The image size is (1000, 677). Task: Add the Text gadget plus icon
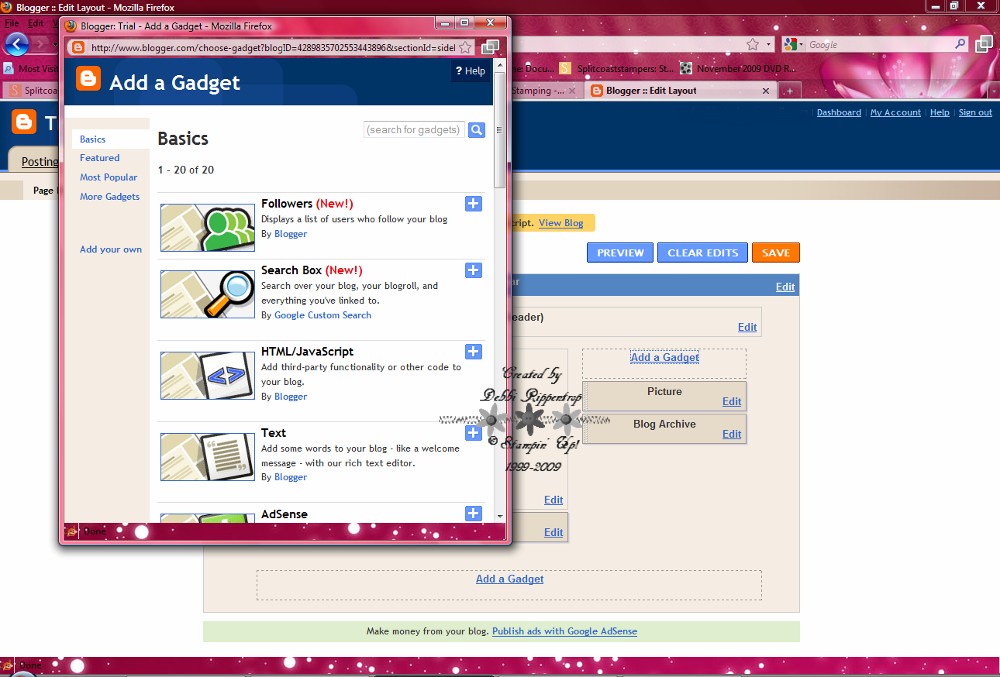click(x=473, y=433)
